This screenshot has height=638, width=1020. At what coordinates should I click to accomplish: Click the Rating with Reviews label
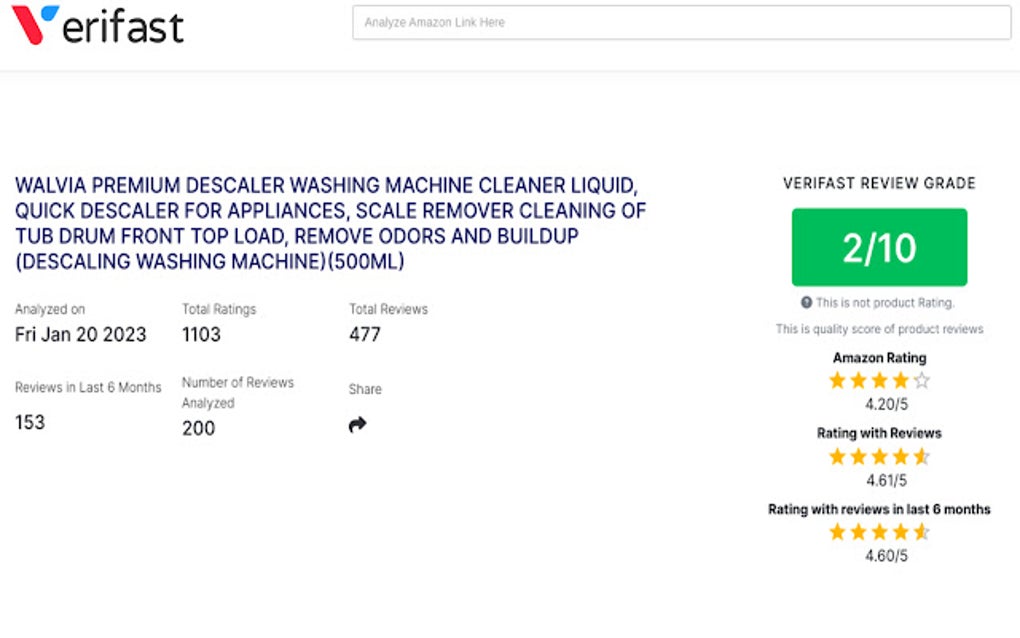tap(880, 433)
